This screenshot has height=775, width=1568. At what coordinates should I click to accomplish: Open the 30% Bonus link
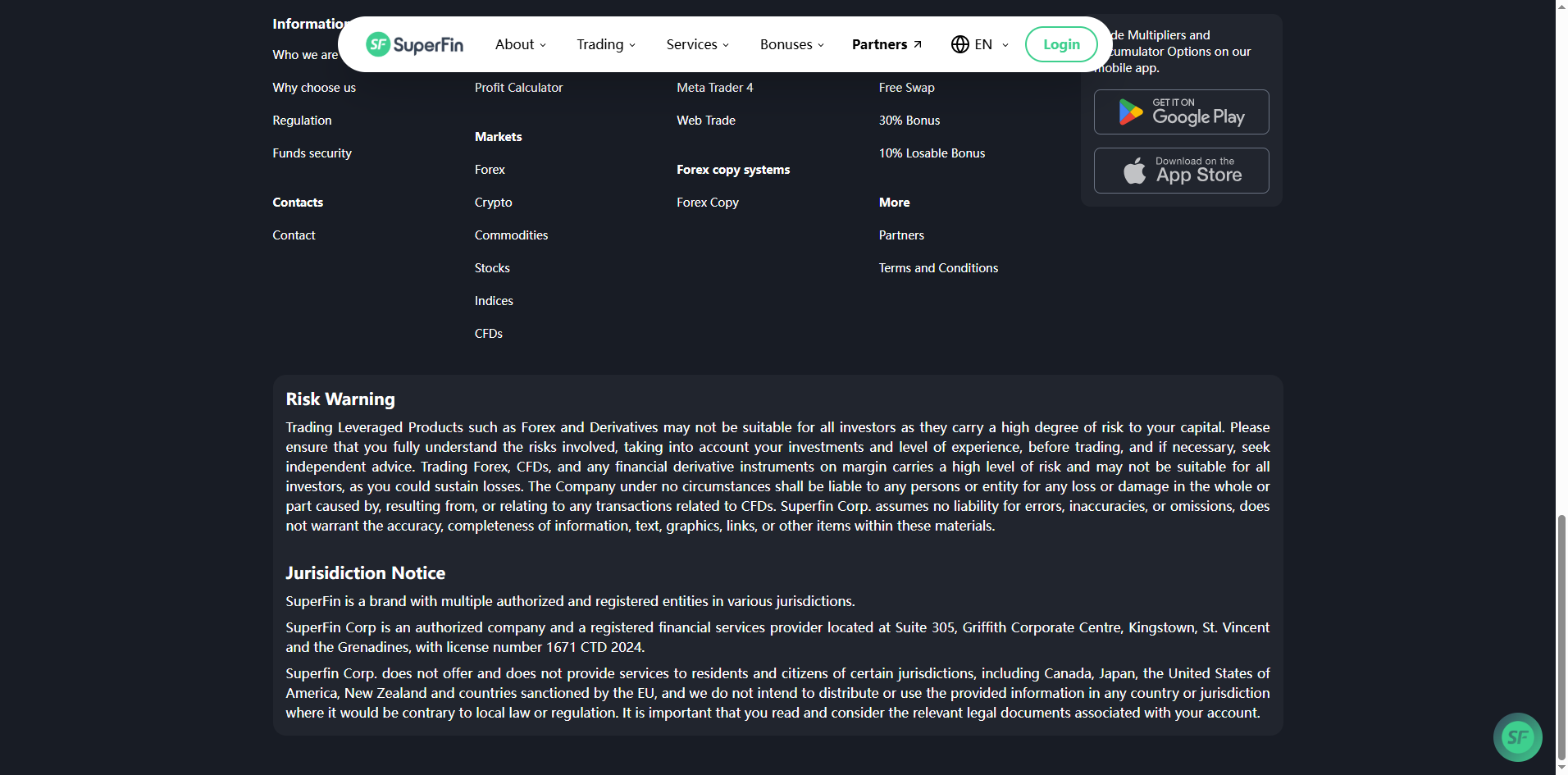pos(909,121)
